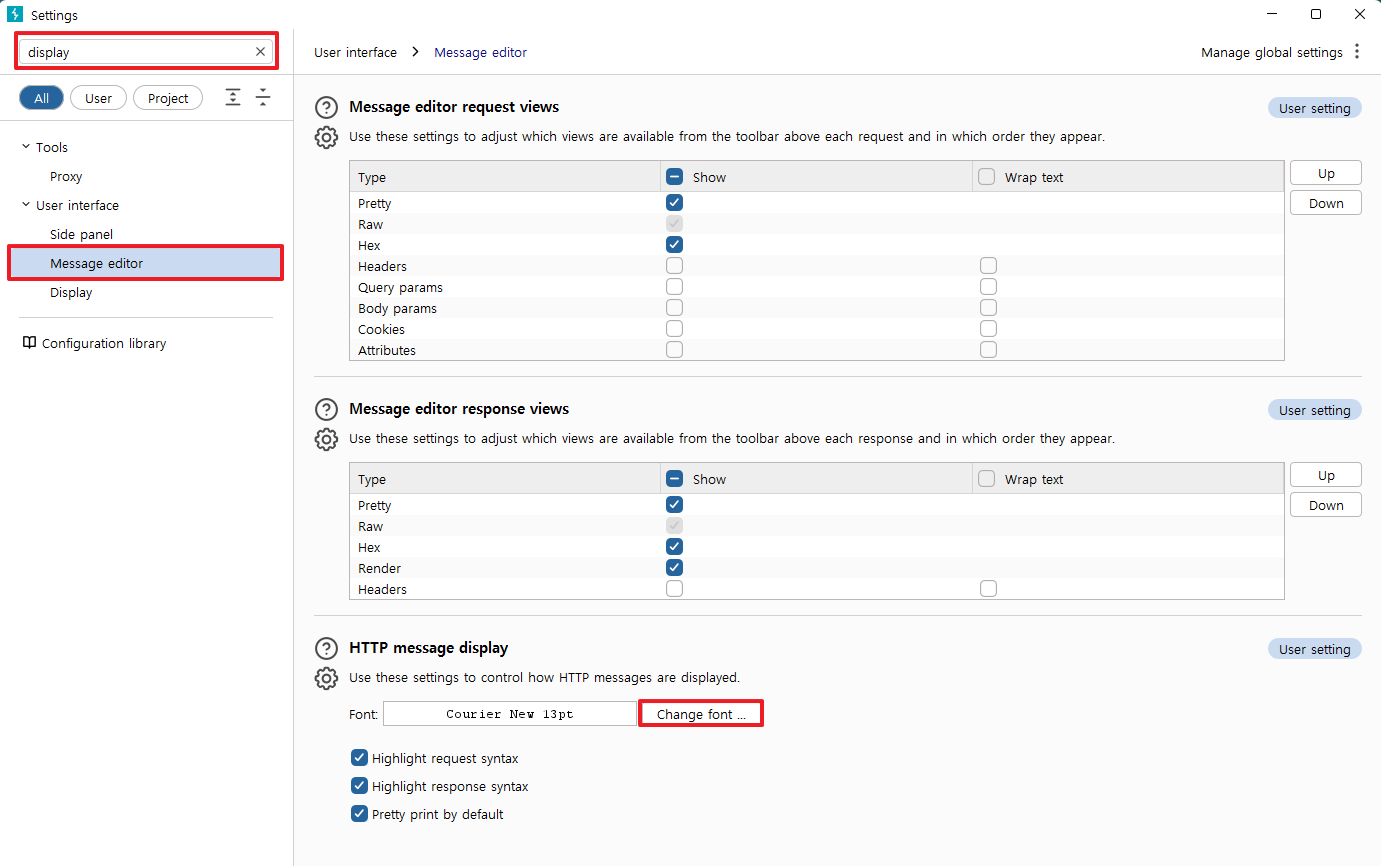Open the three-dot menu beside Manage global settings
The image size is (1381, 866).
(x=1357, y=52)
